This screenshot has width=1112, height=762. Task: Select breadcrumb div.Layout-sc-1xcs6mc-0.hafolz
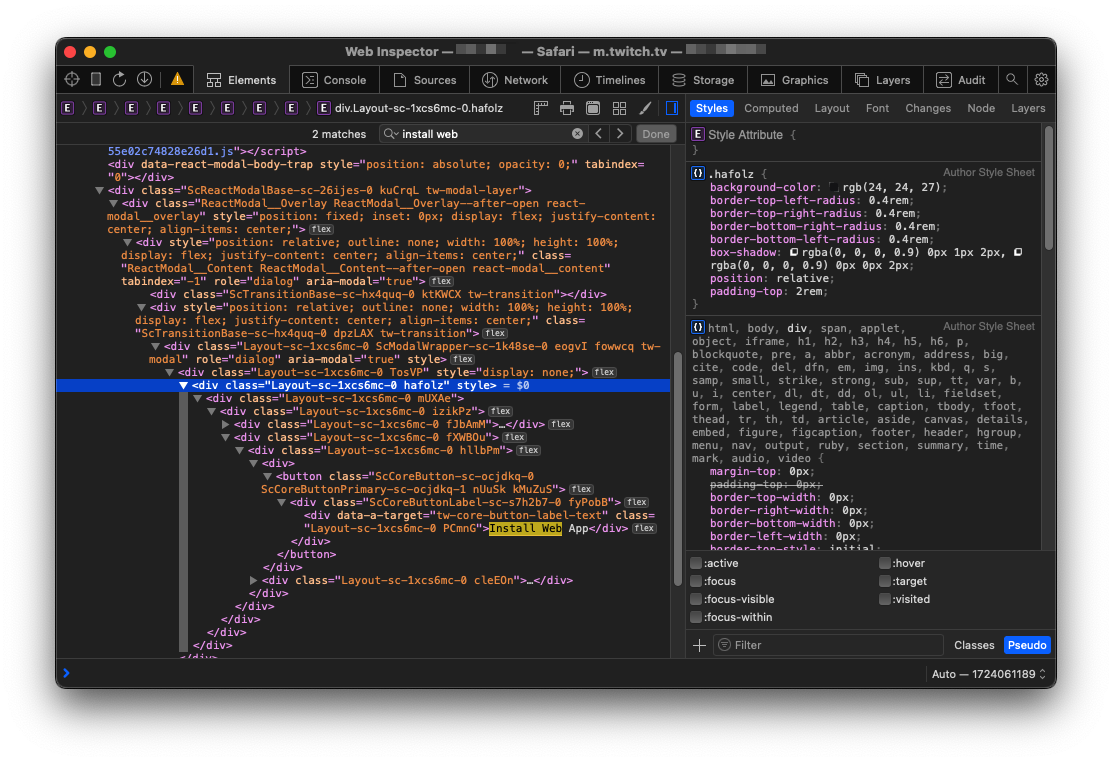pos(411,108)
